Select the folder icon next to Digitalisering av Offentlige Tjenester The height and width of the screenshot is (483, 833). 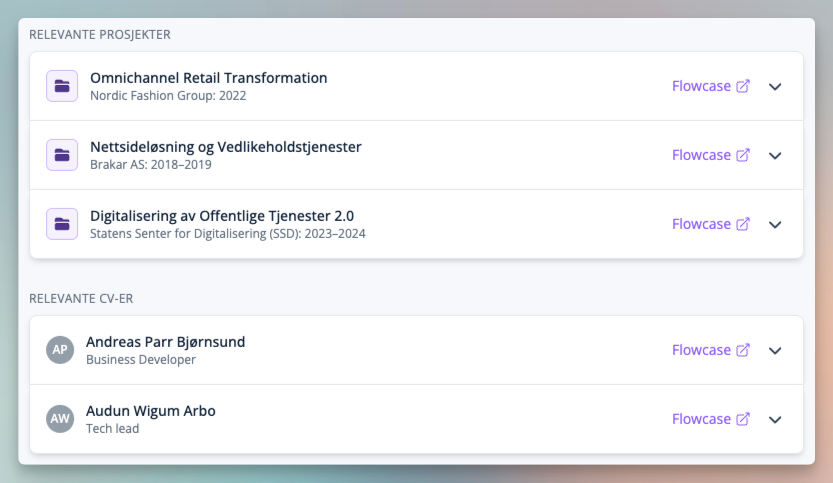62,224
